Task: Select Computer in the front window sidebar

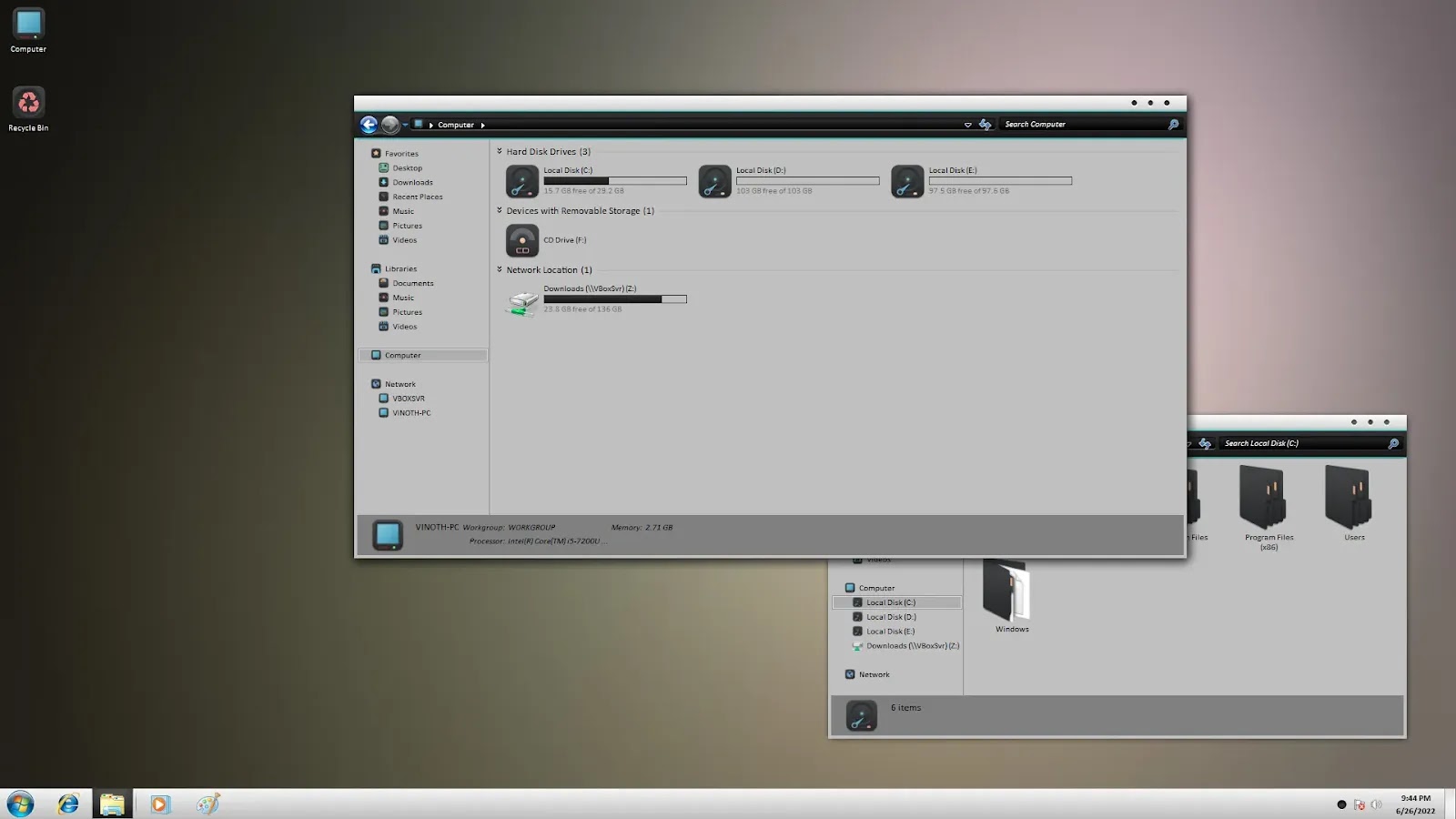Action: [423, 356]
